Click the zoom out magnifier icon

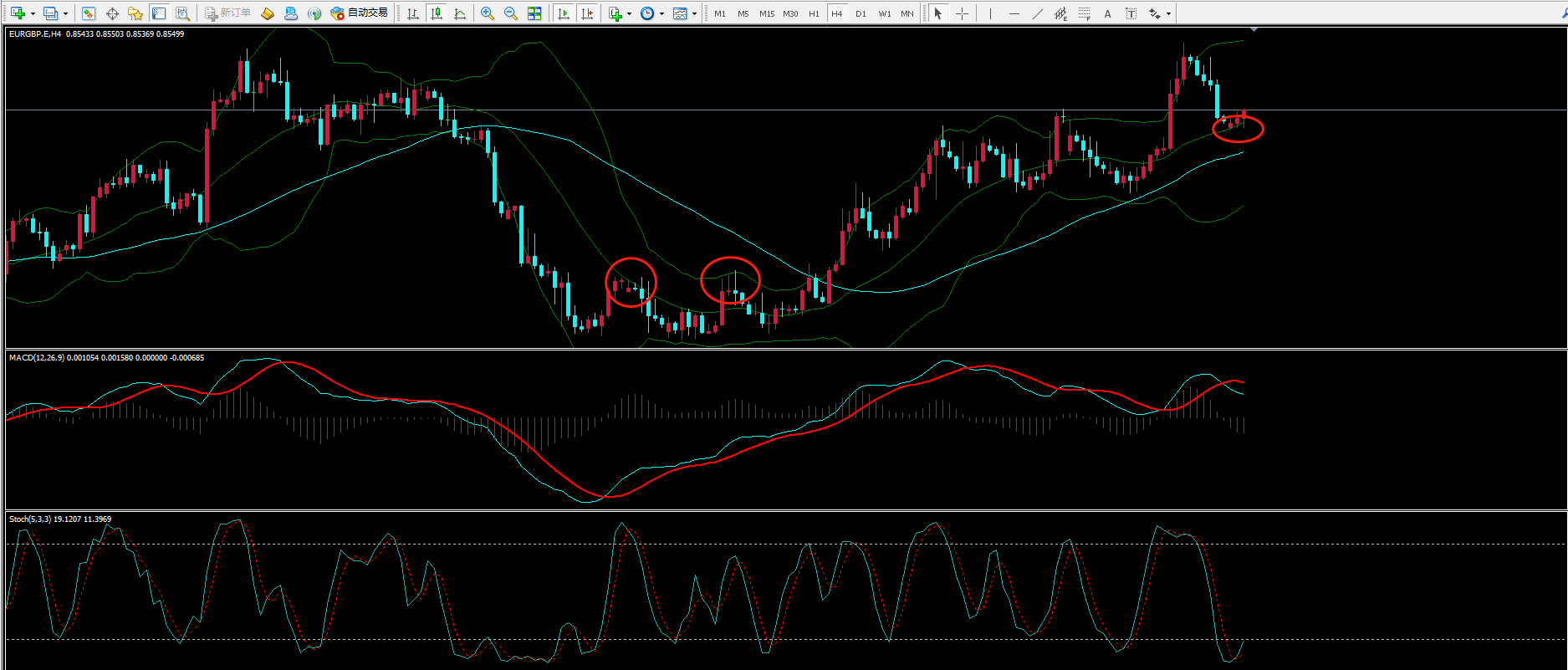point(511,13)
